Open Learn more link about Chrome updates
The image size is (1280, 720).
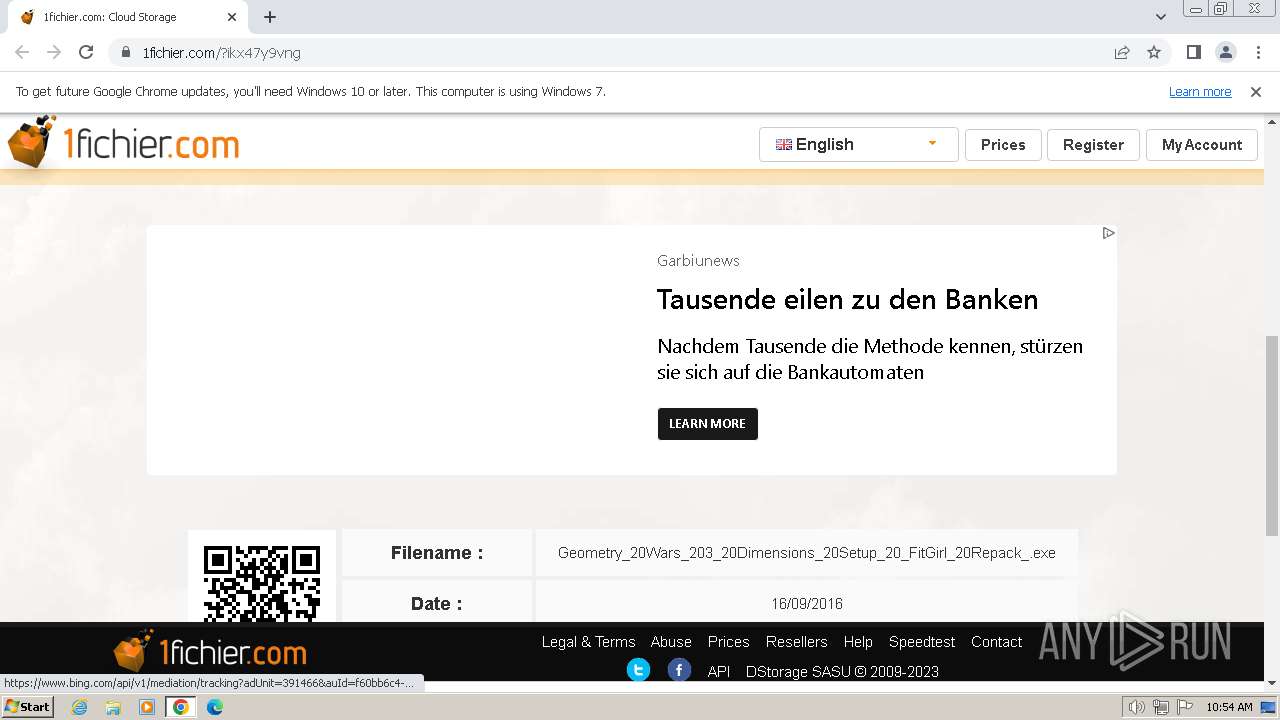(1200, 91)
